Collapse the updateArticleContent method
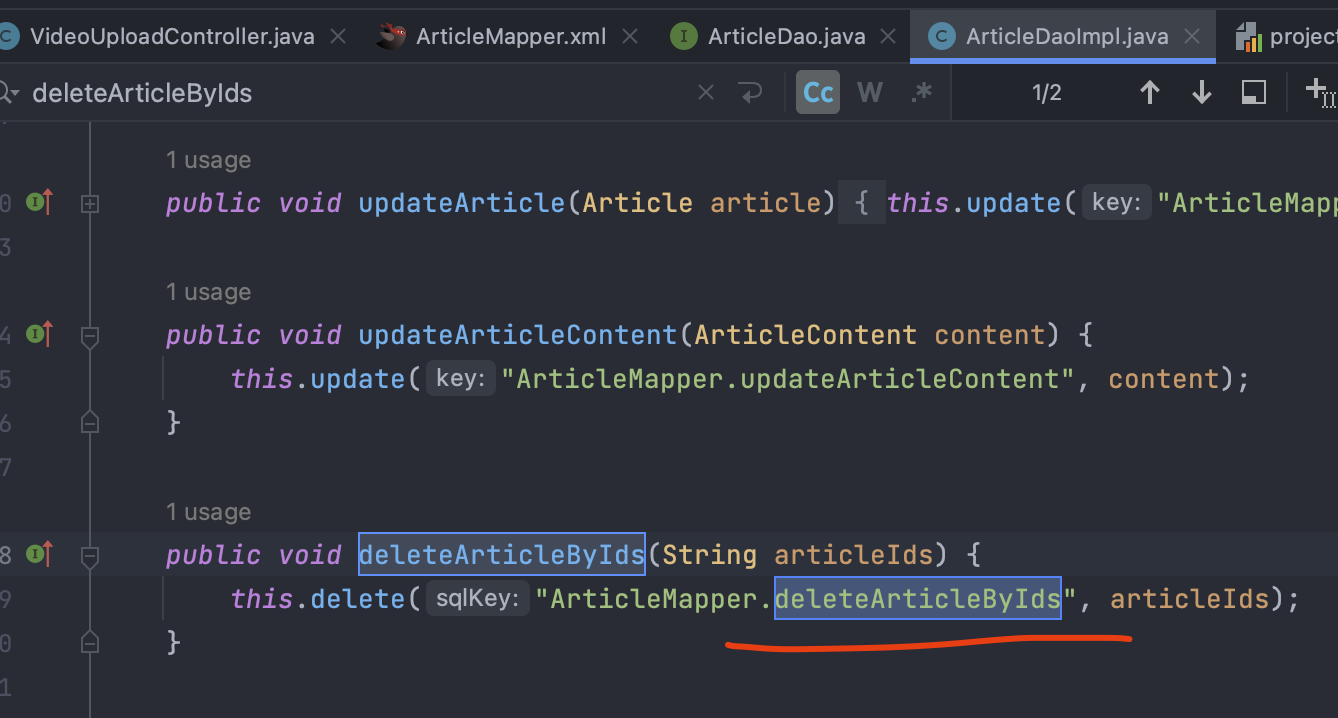The height and width of the screenshot is (718, 1338). pyautogui.click(x=90, y=337)
